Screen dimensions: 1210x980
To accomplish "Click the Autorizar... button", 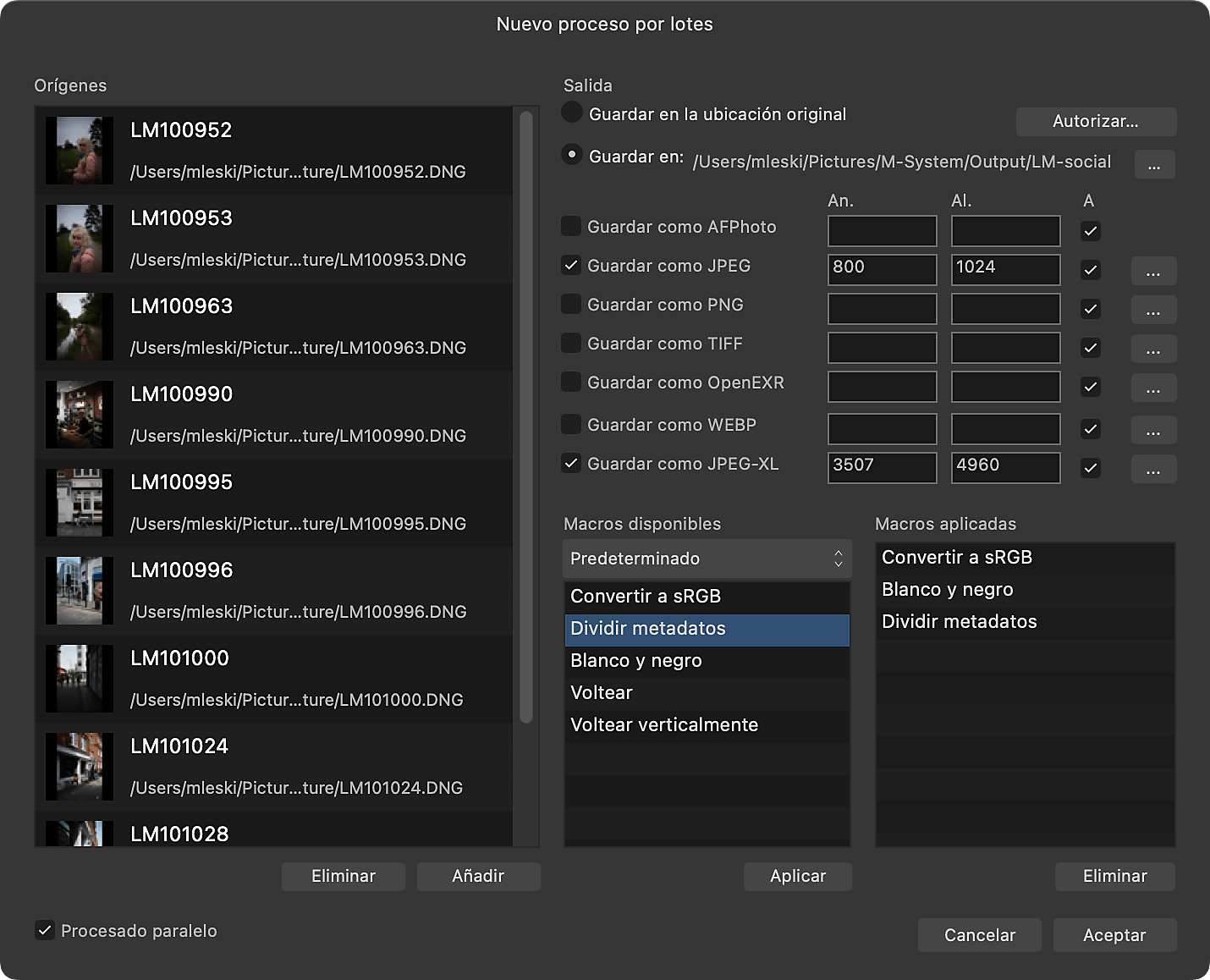I will click(1096, 121).
